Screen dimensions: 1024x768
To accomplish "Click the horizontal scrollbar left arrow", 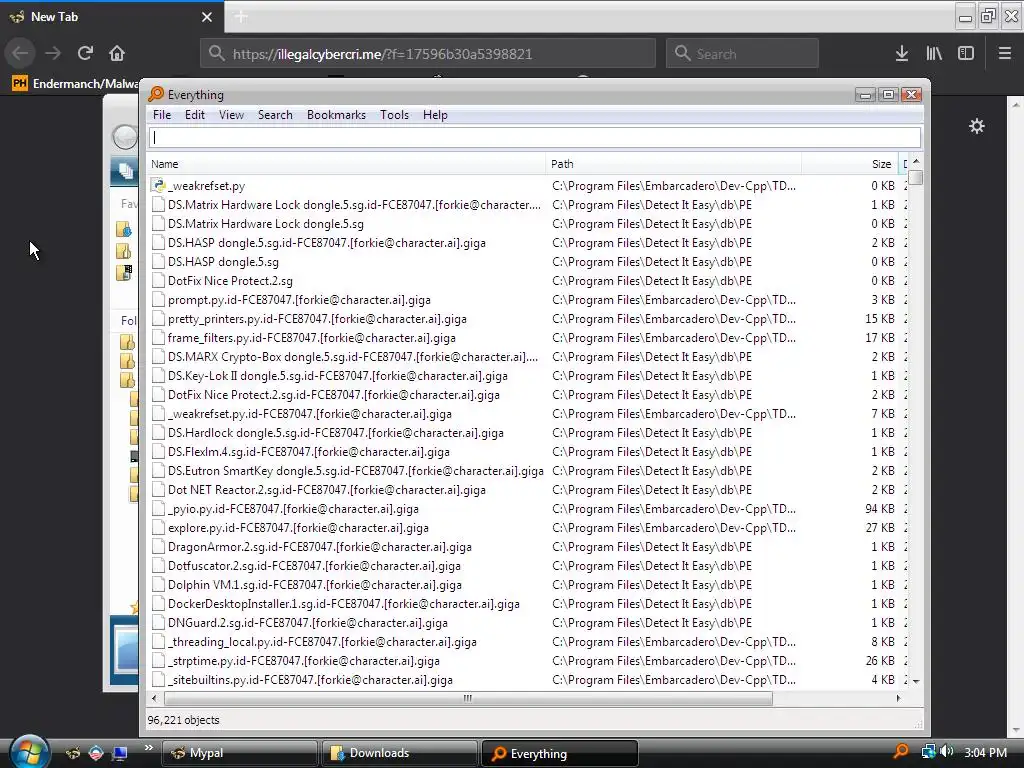I will 154,698.
